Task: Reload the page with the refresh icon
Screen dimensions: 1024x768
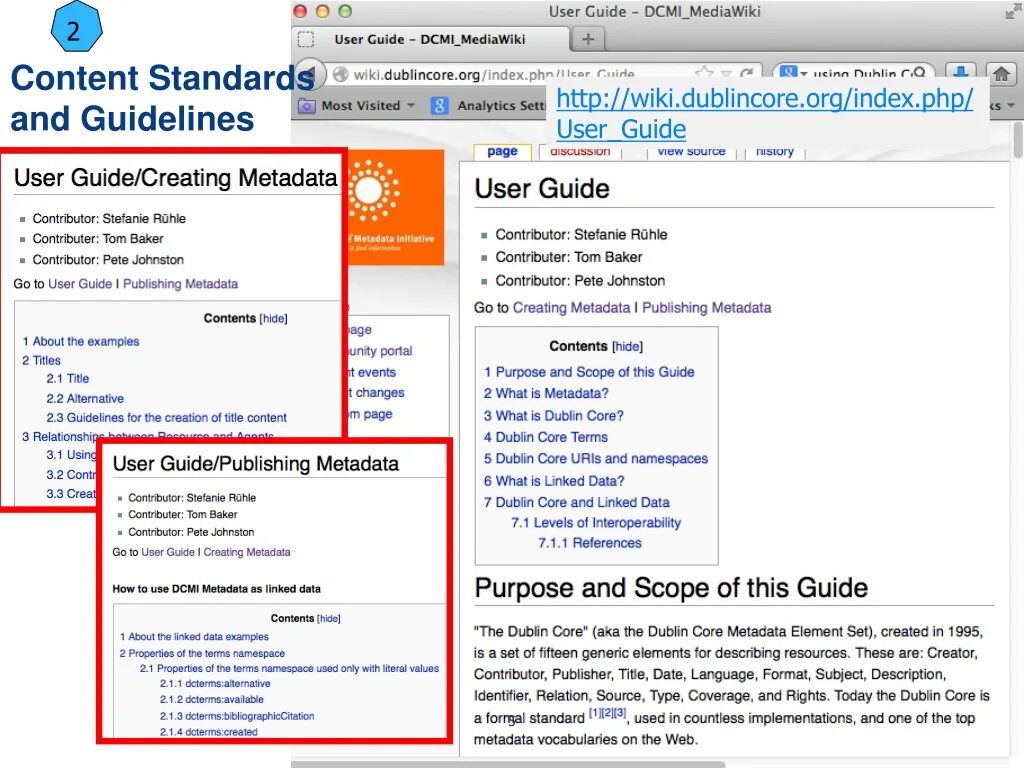Action: point(747,73)
